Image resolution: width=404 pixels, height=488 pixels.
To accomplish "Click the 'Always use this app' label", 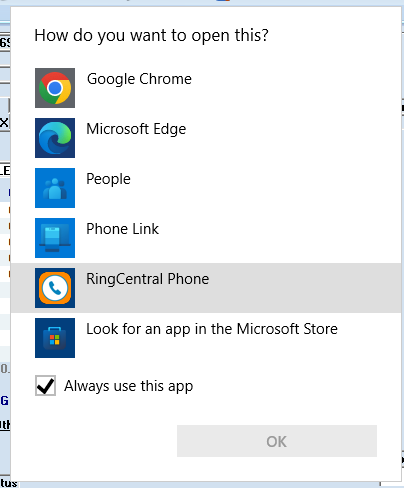I will (129, 386).
